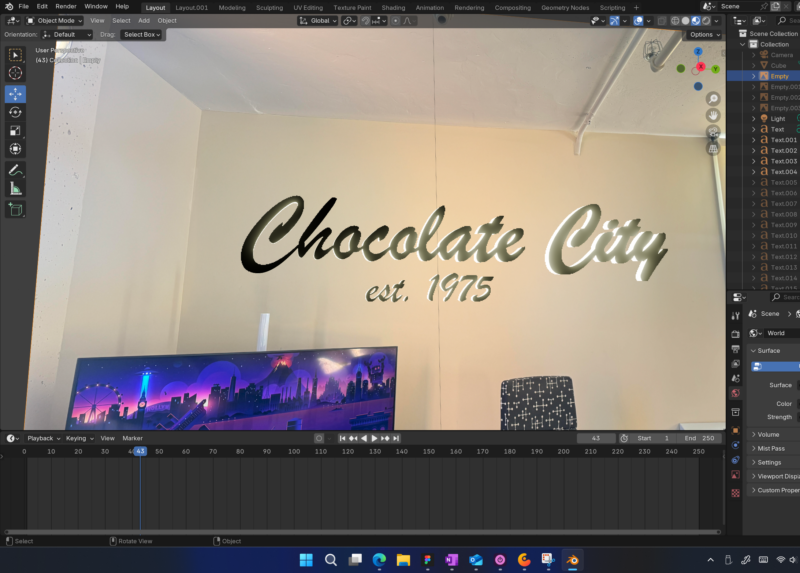Viewport: 800px width, 573px height.
Task: Open the Render menu
Action: coord(66,7)
